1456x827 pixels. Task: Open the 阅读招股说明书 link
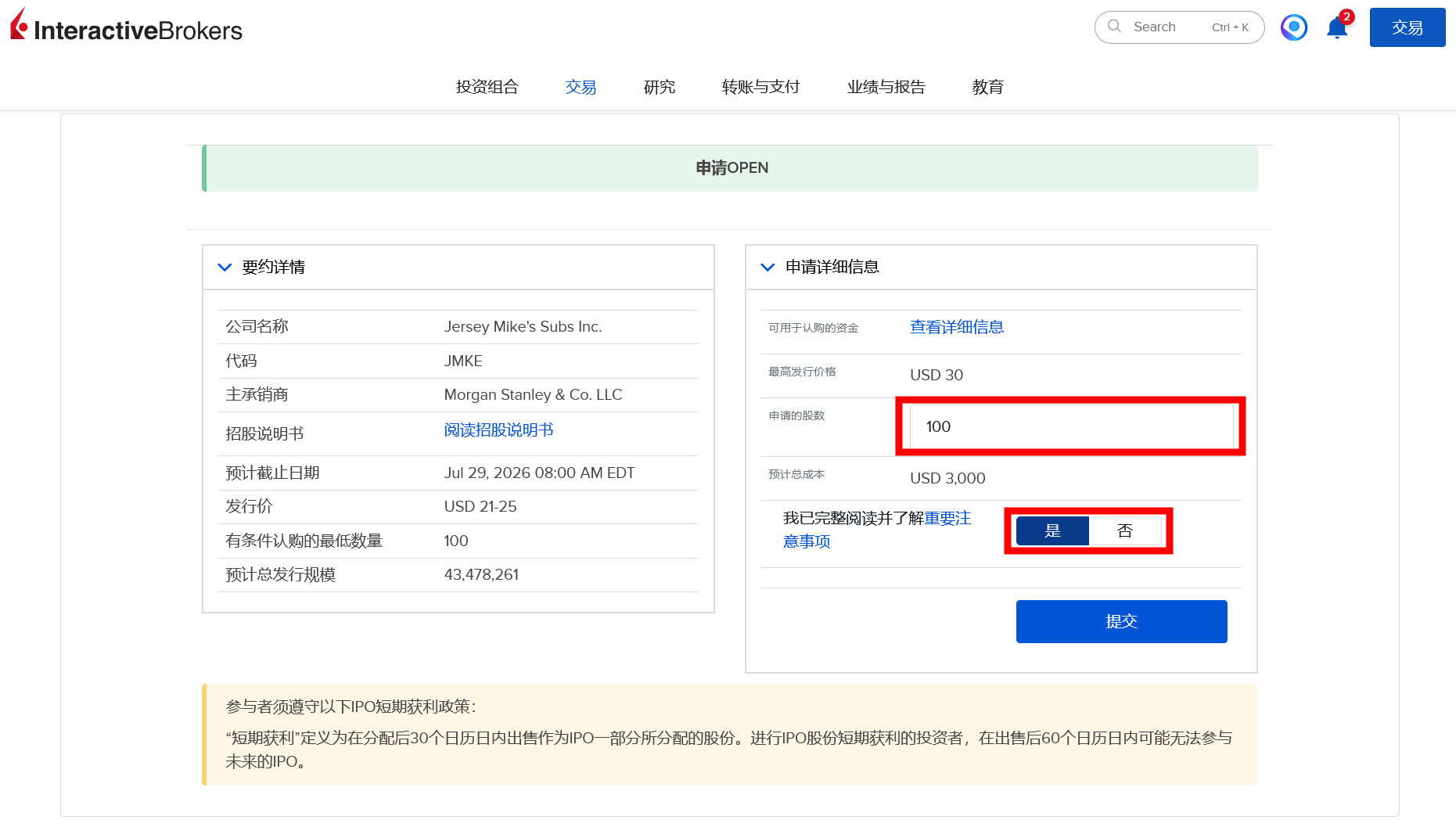pos(498,430)
